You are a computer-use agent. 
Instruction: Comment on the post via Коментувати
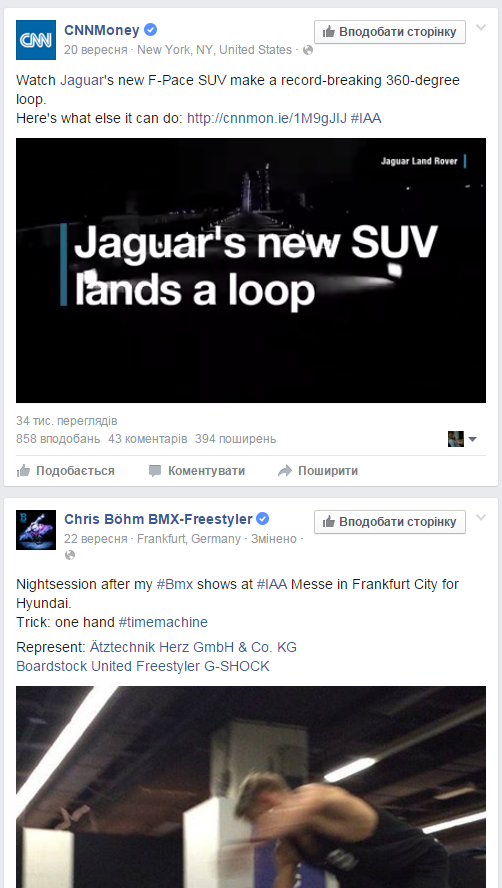click(x=197, y=471)
